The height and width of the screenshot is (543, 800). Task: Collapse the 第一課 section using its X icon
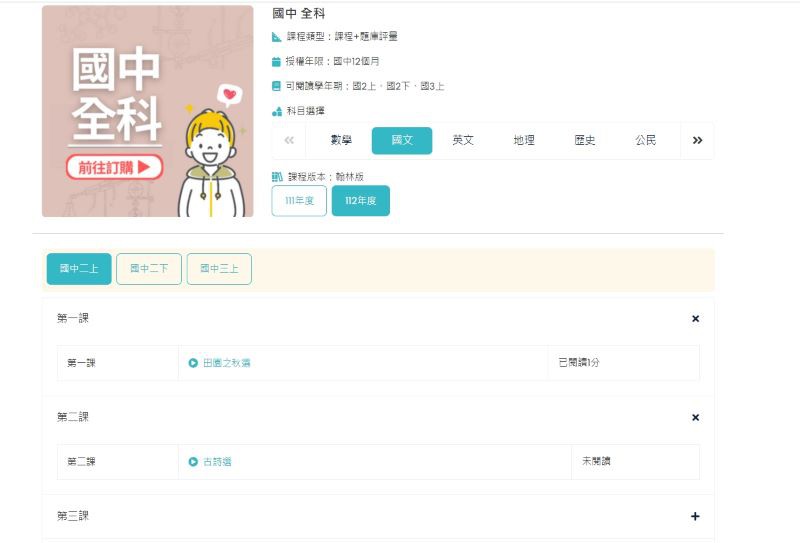695,319
